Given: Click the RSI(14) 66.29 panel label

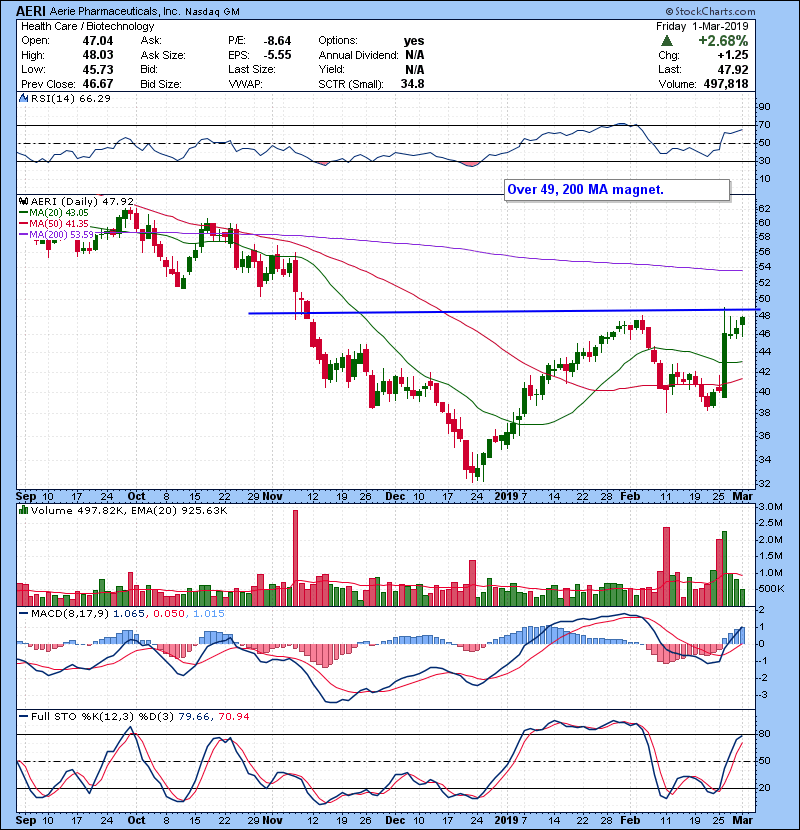Looking at the screenshot, I should pyautogui.click(x=70, y=98).
